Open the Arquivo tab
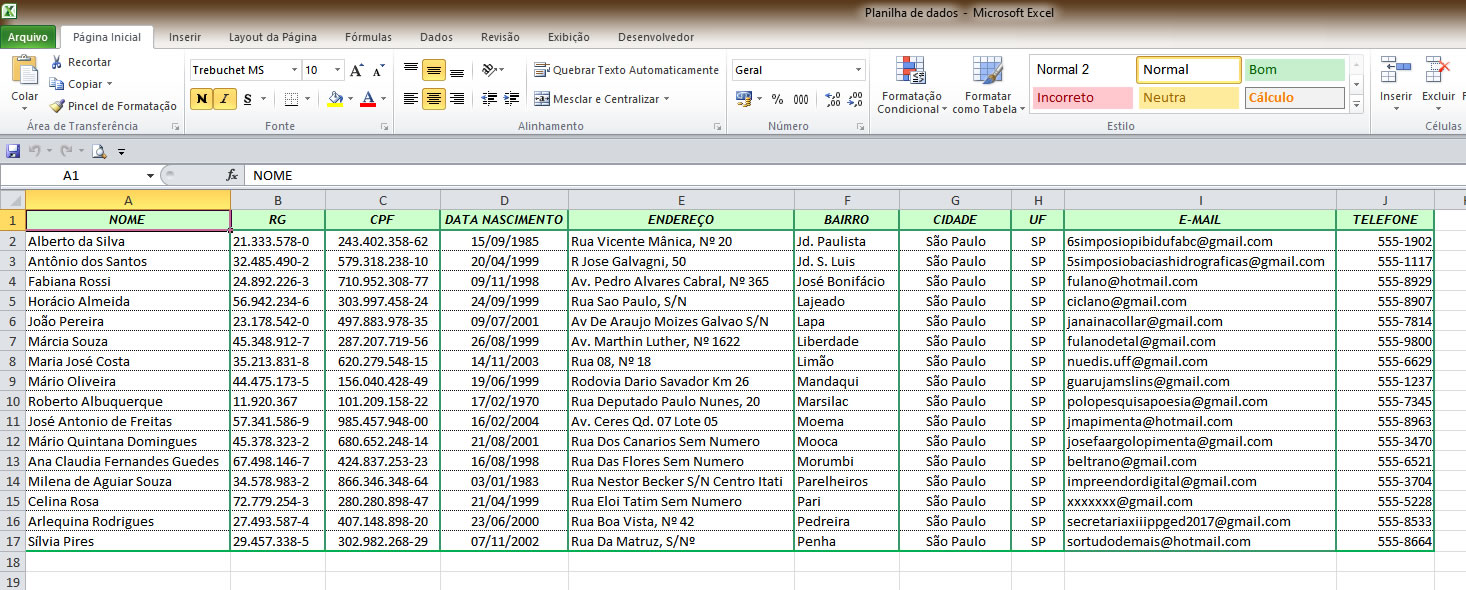This screenshot has width=1466, height=590. click(28, 37)
